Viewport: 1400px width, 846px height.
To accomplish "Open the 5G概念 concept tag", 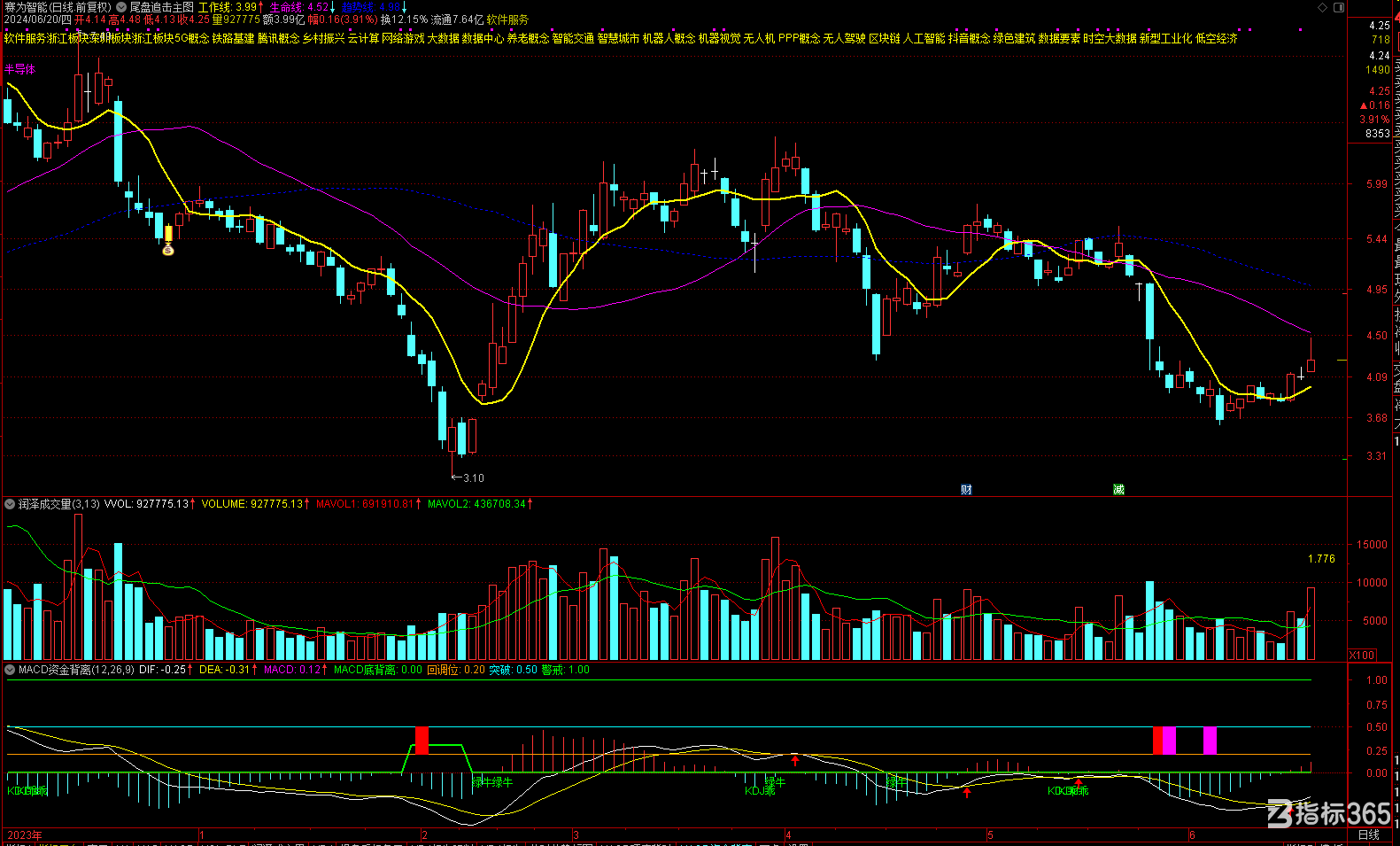I will 192,39.
